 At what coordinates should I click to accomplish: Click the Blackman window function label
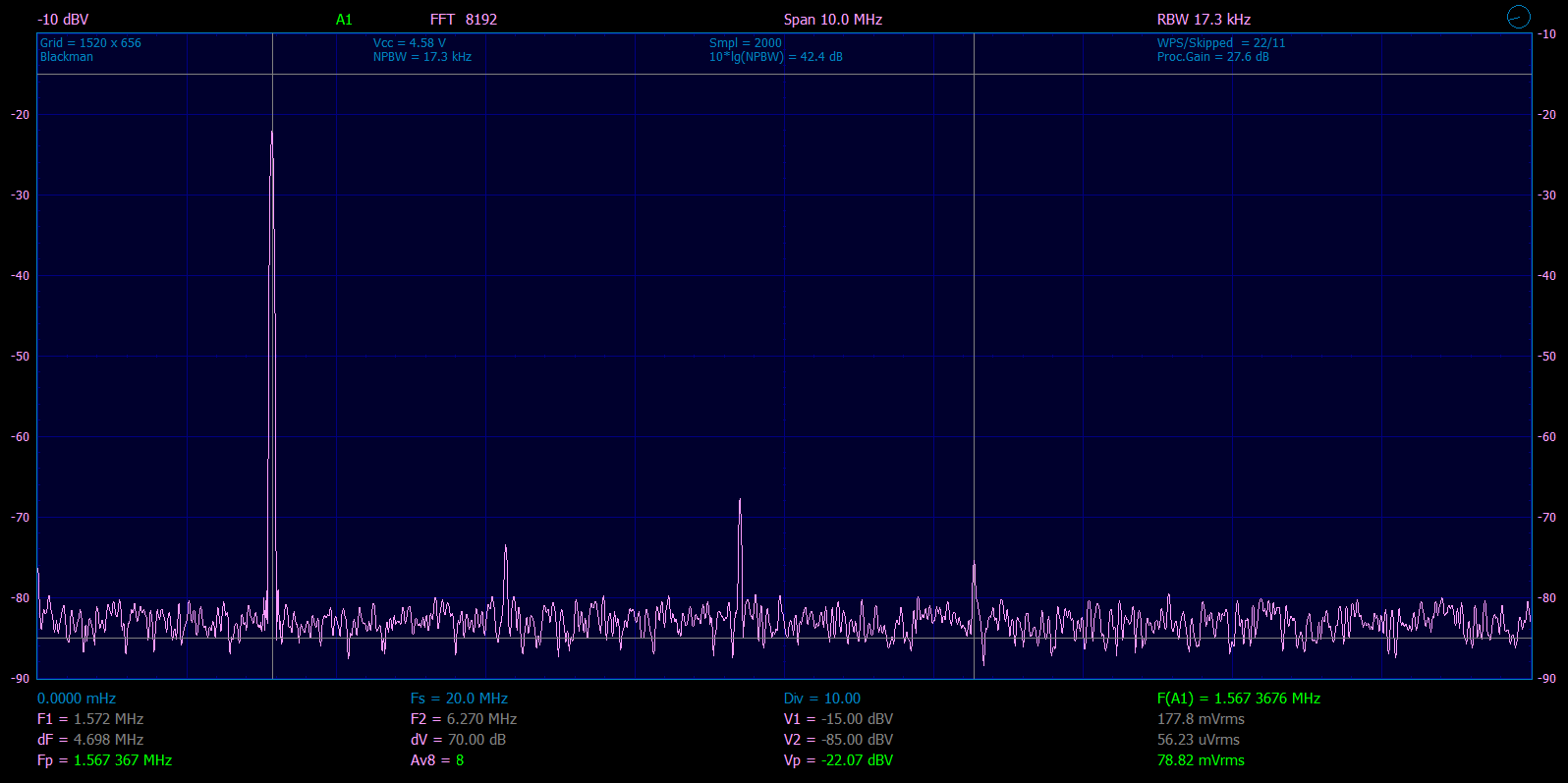[67, 57]
